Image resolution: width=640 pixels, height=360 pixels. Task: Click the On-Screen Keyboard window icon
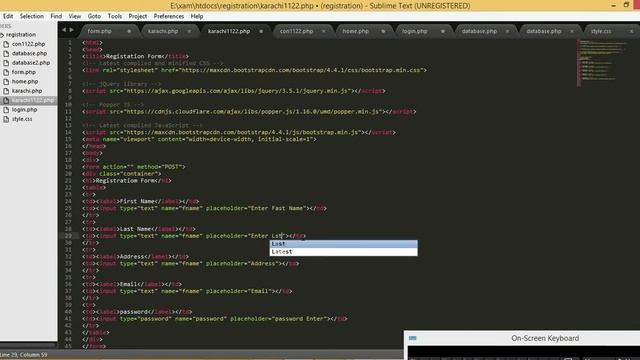[413, 338]
